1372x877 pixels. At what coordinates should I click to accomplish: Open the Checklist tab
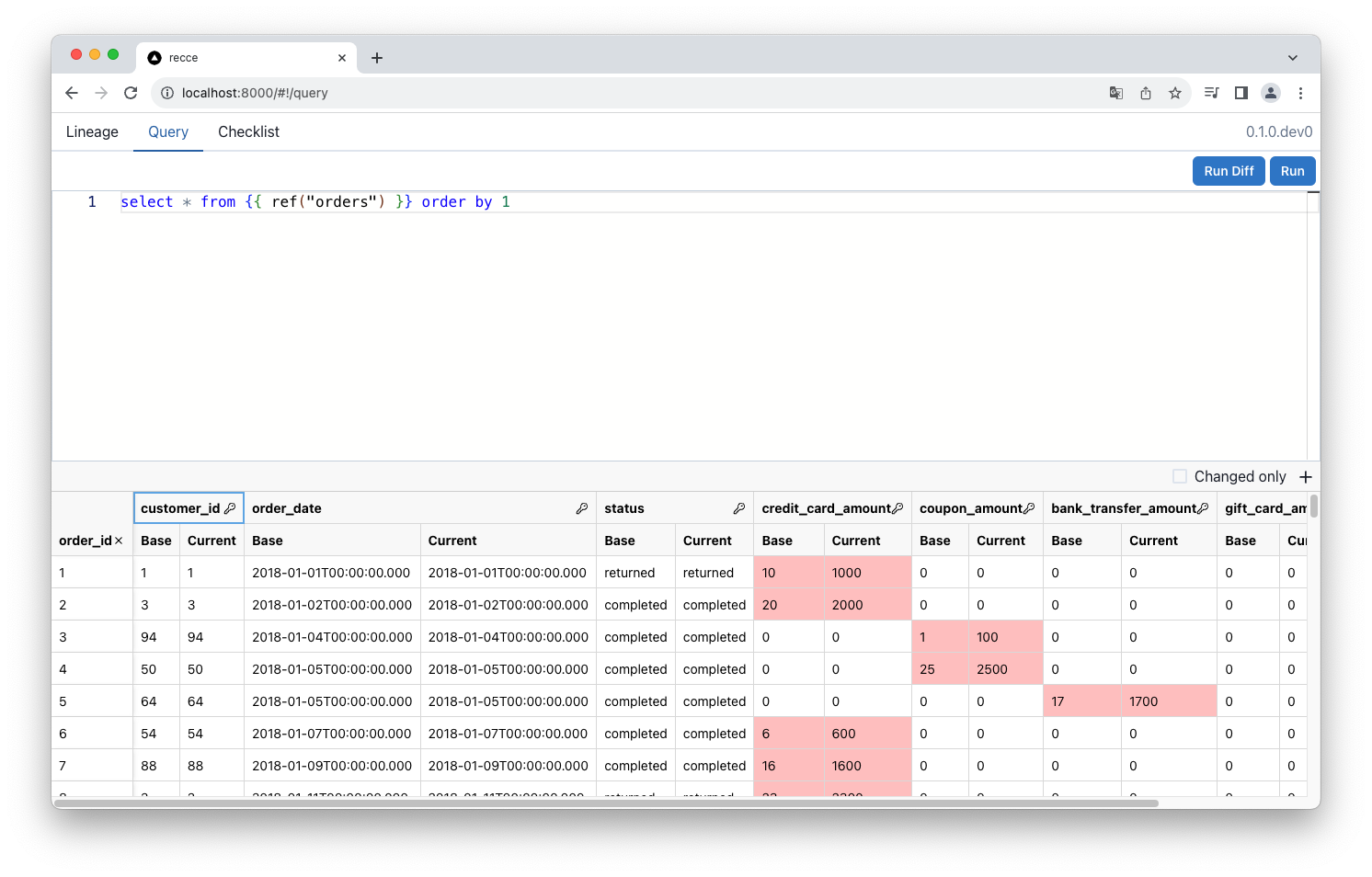click(x=248, y=131)
